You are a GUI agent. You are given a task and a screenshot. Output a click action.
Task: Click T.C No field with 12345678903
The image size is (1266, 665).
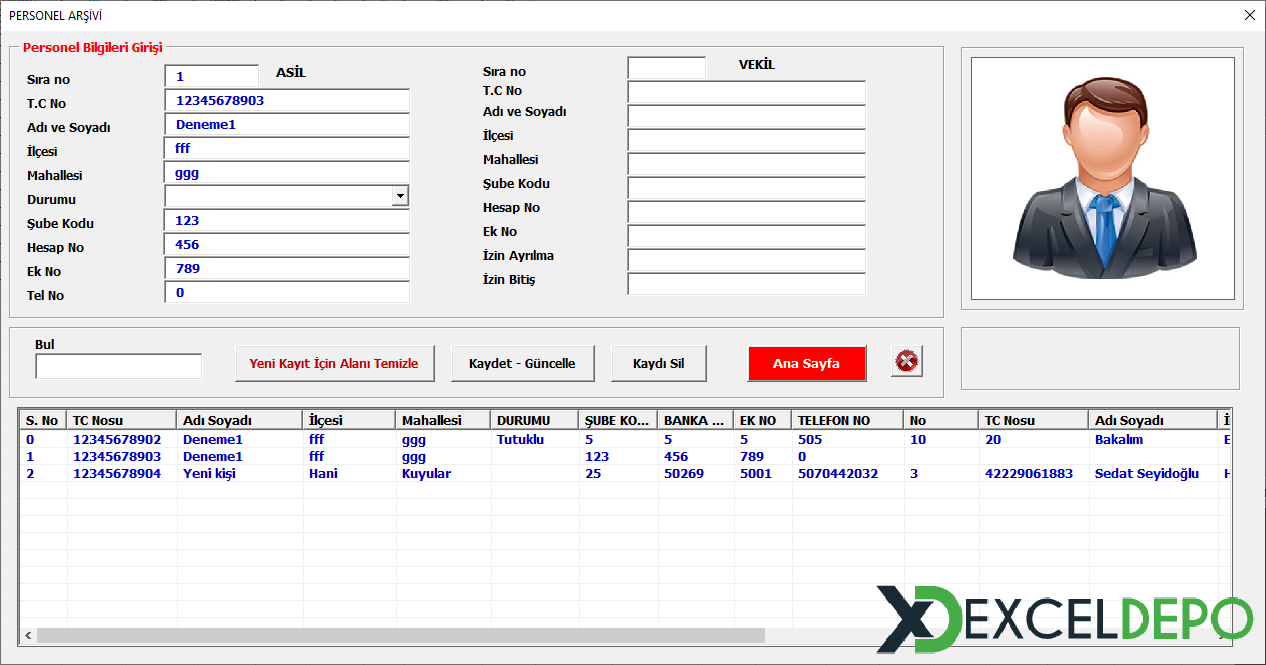tap(287, 100)
